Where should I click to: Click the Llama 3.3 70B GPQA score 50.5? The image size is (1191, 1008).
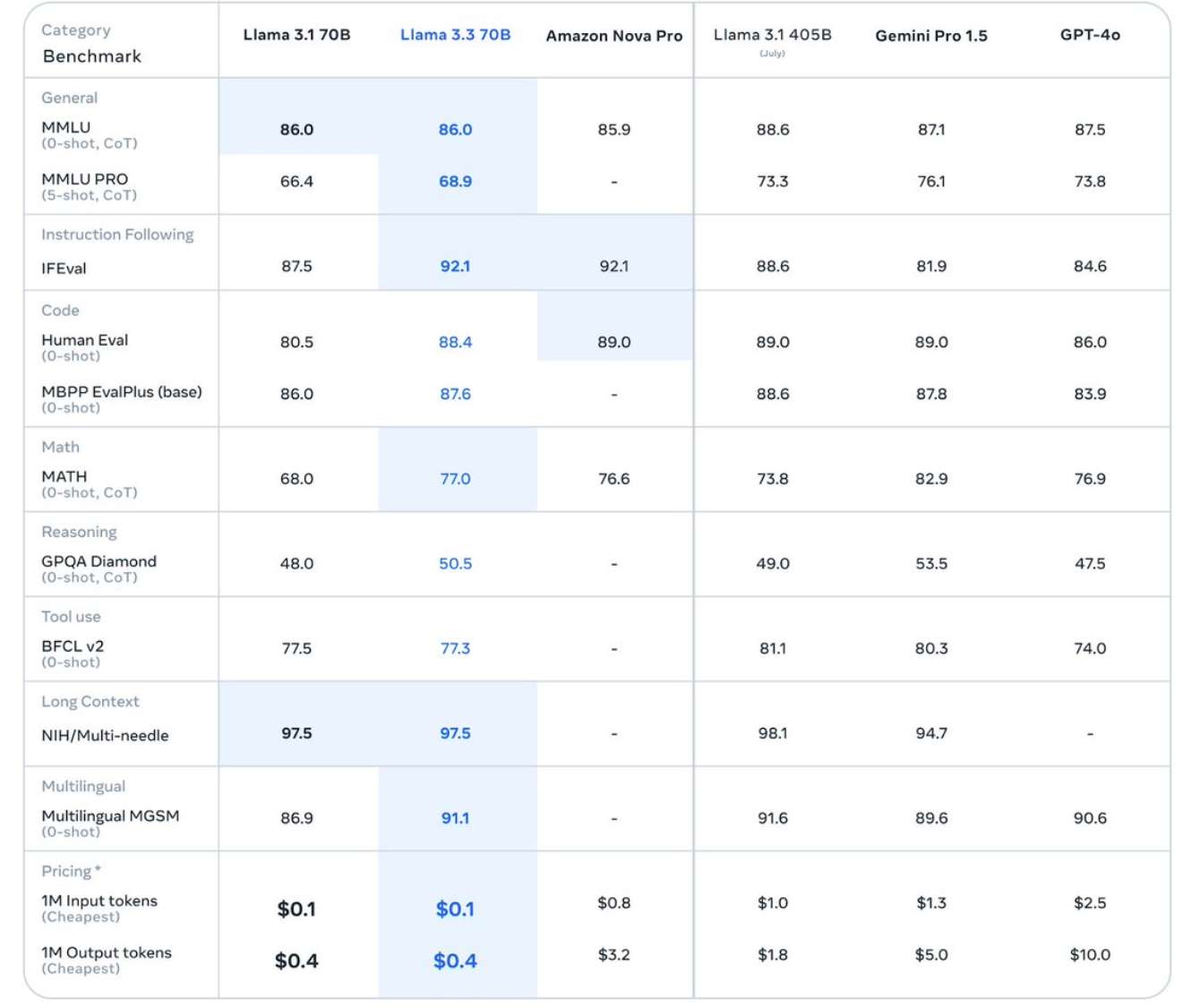pyautogui.click(x=455, y=564)
